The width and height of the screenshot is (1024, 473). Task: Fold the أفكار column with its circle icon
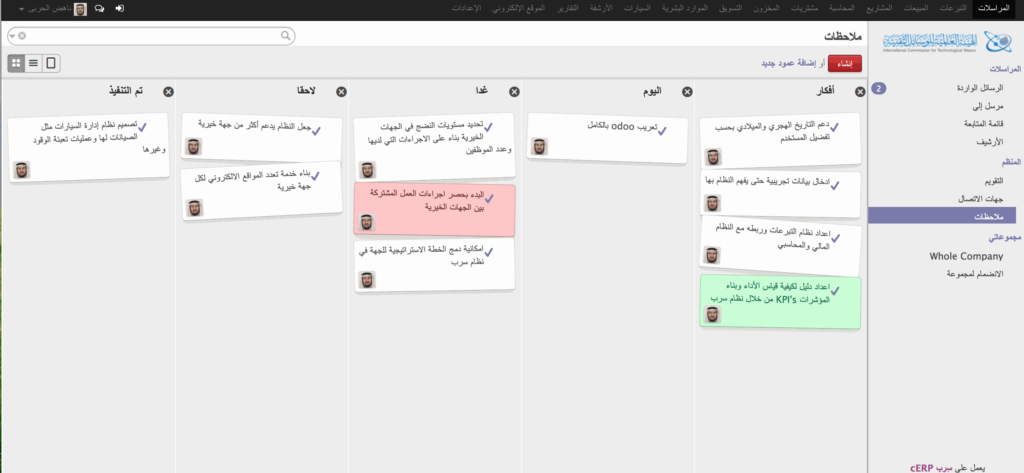click(x=860, y=92)
